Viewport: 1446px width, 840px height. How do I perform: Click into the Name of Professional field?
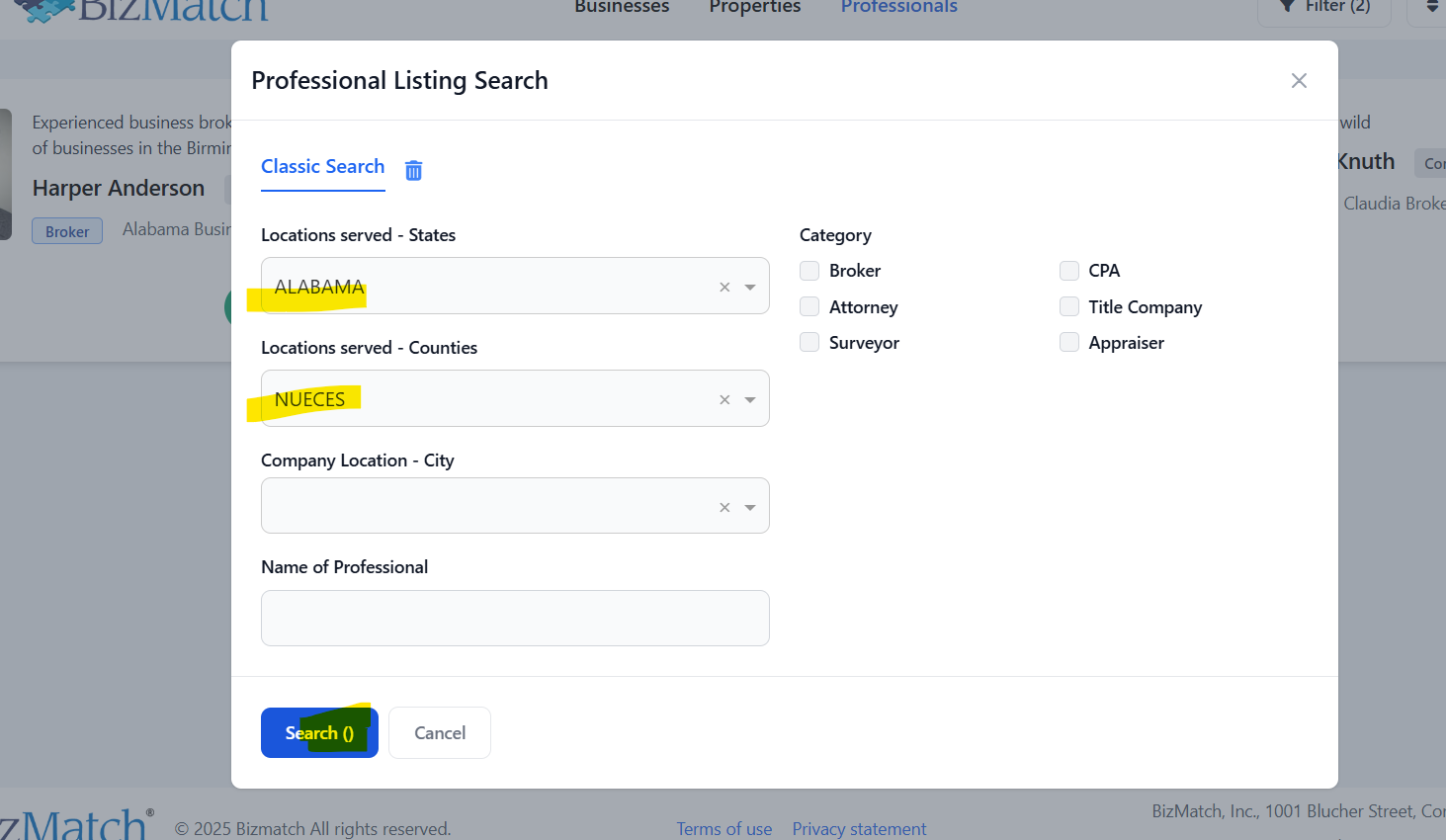[515, 618]
